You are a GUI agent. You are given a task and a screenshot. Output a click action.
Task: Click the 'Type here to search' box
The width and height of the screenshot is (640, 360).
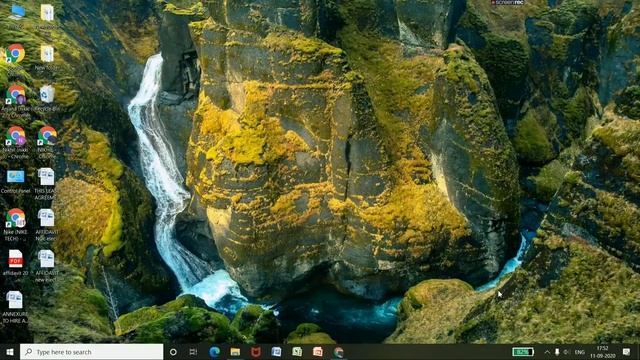point(91,352)
